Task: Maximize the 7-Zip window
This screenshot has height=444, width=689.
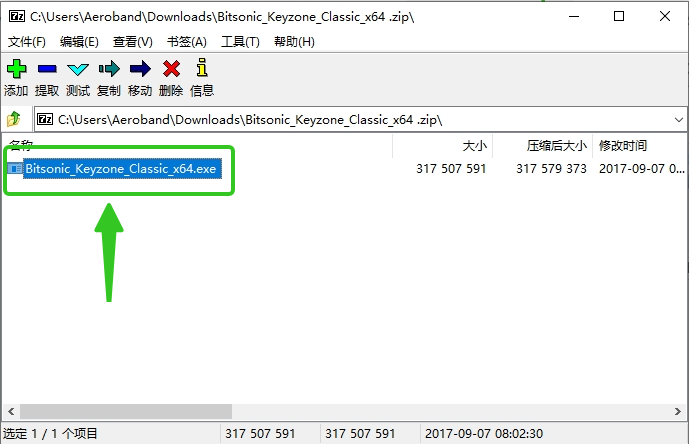Action: (x=619, y=17)
